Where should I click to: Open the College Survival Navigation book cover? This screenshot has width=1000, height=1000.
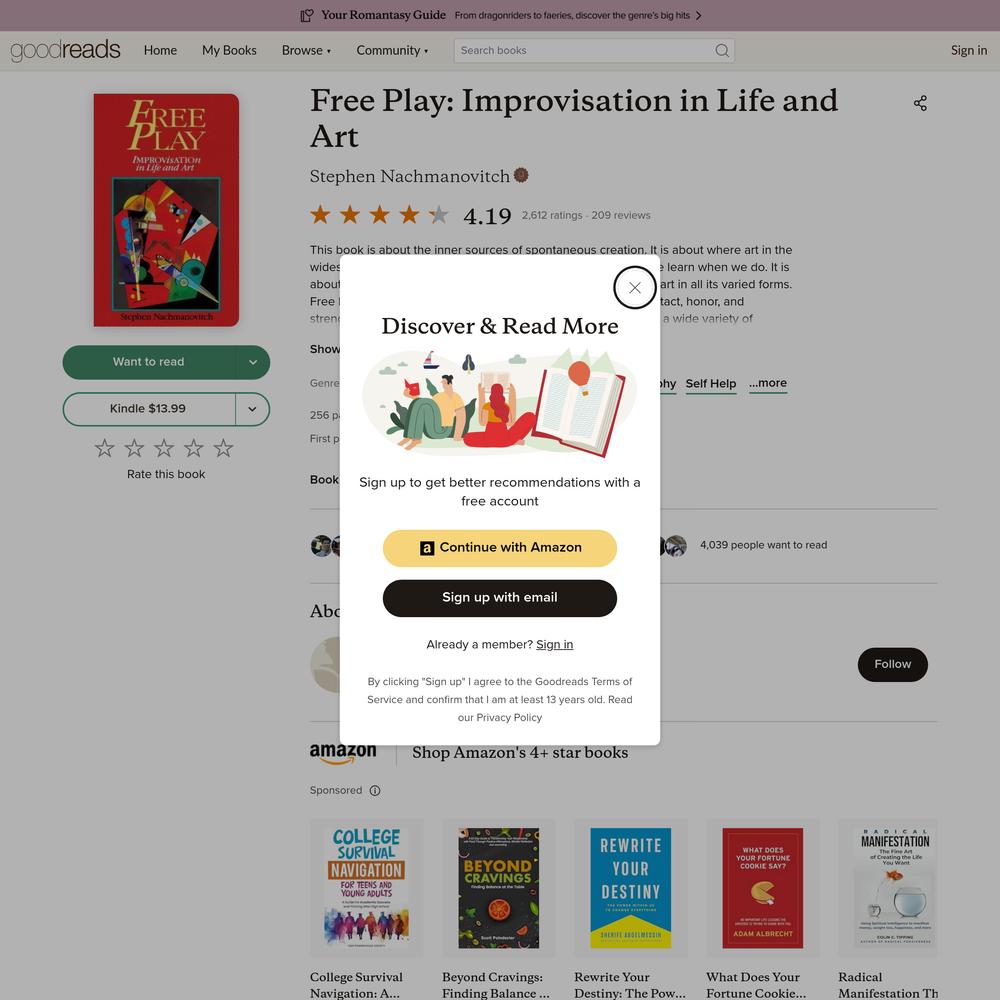coord(366,888)
